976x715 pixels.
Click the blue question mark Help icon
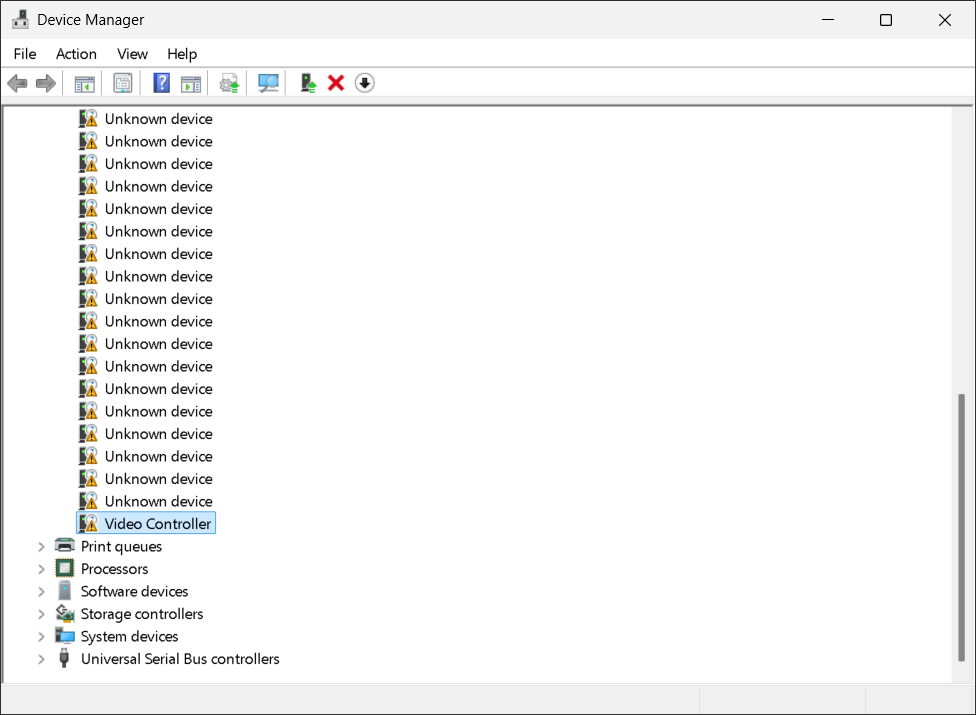161,83
